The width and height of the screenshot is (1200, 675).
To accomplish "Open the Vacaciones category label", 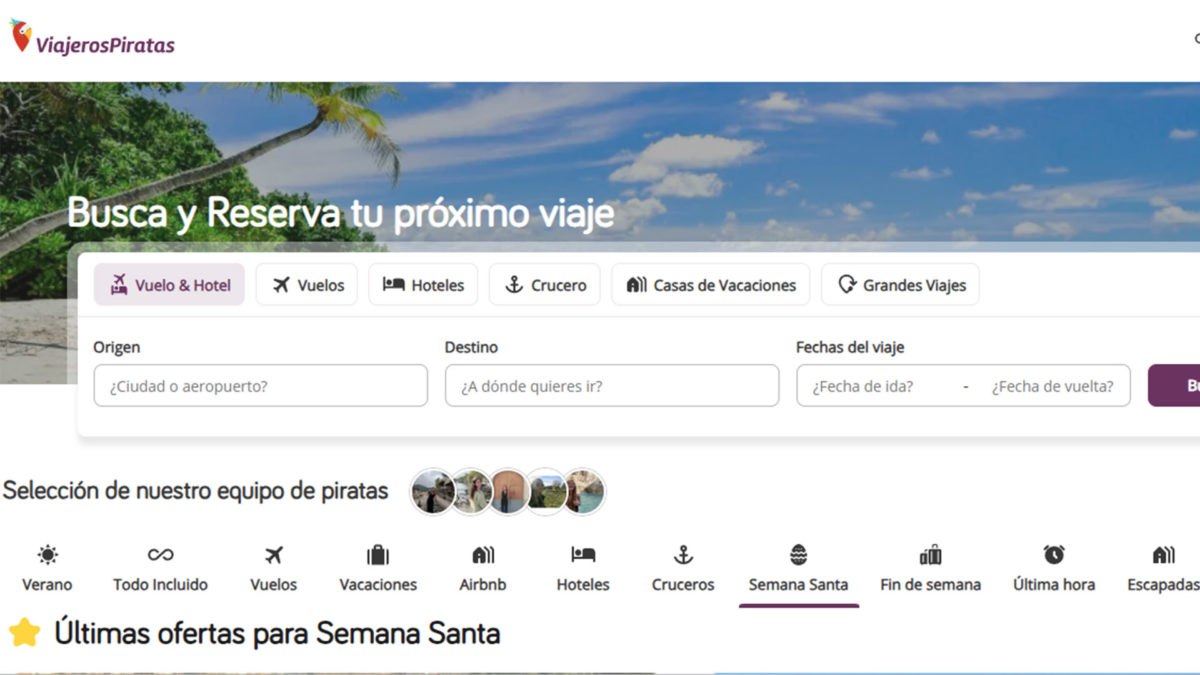I will (378, 585).
